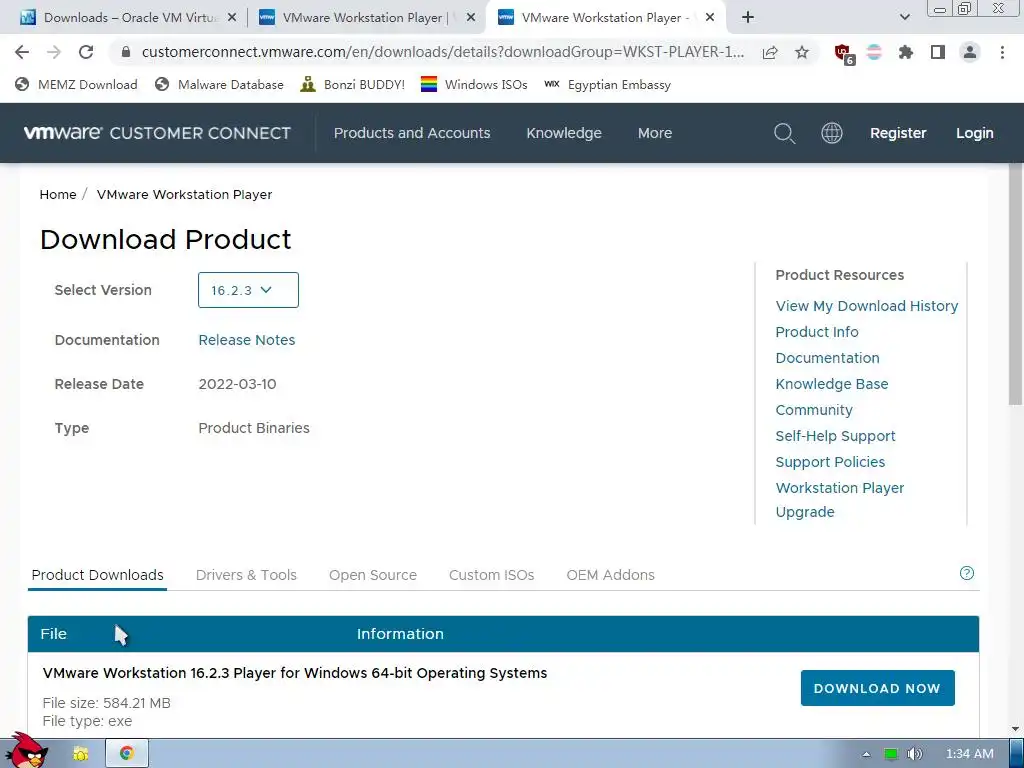Open the More menu
This screenshot has width=1024, height=768.
pyautogui.click(x=655, y=133)
